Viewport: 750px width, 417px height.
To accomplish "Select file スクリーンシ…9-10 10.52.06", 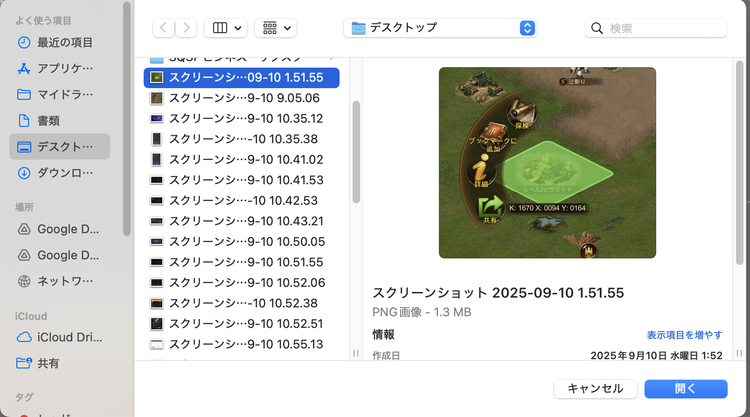I will pos(242,283).
